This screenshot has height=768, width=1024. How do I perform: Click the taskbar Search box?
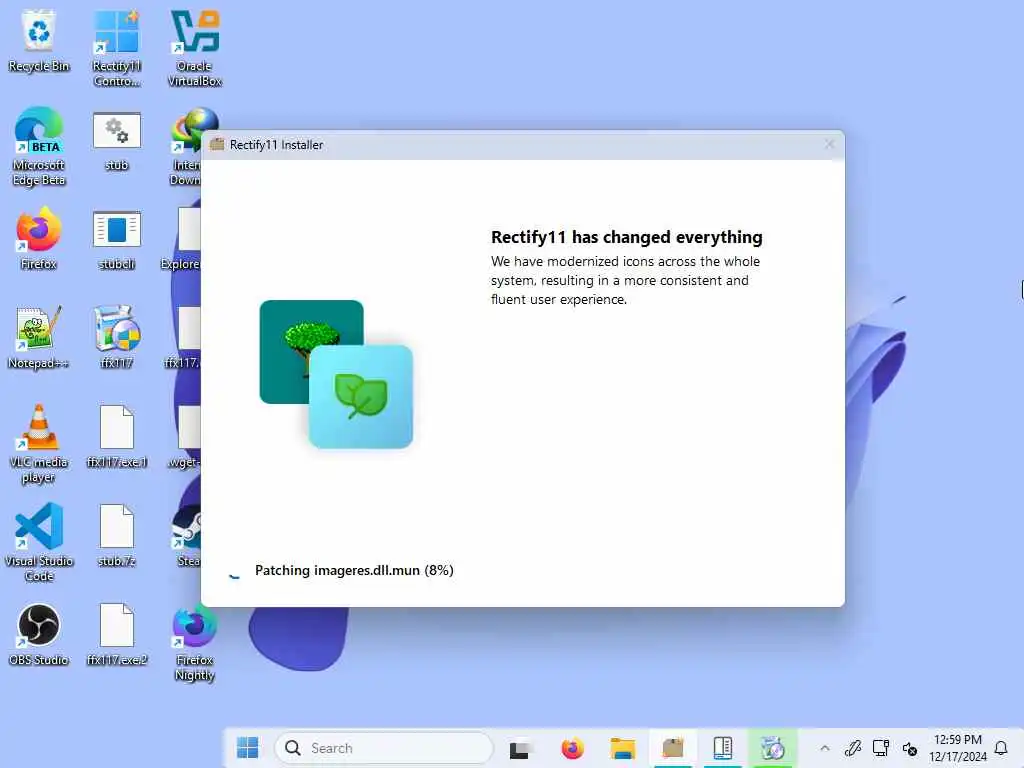383,748
